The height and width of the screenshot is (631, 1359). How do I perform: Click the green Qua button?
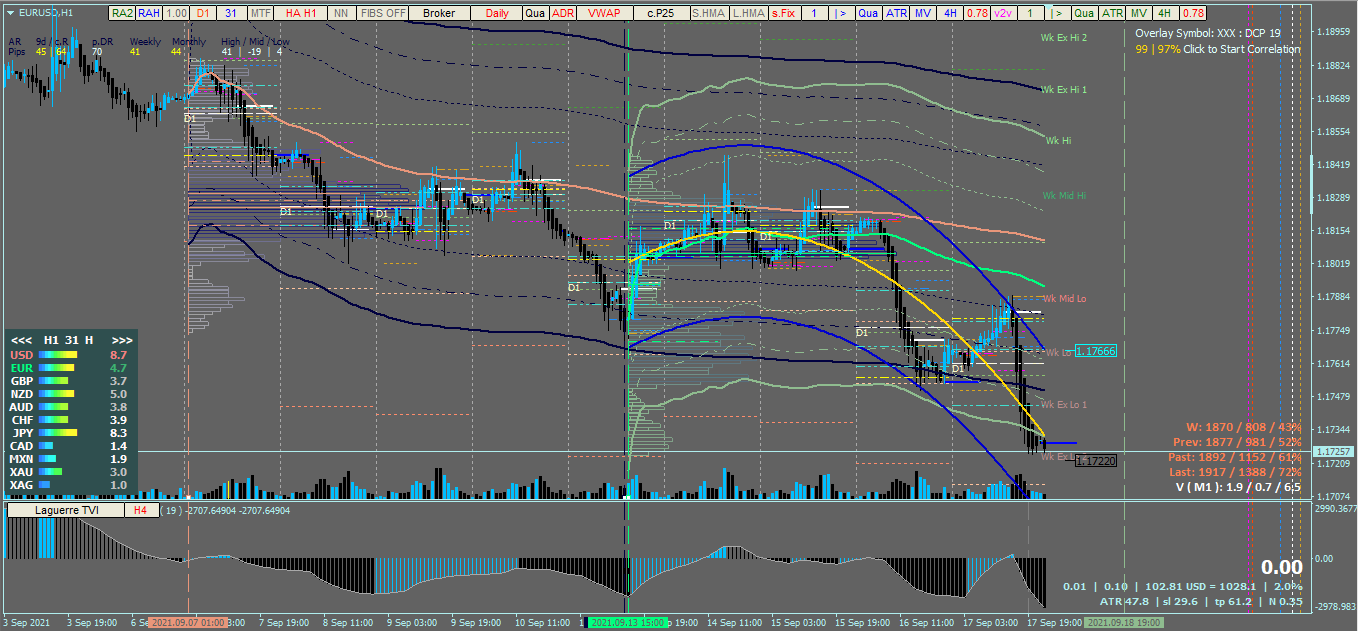(x=1084, y=13)
